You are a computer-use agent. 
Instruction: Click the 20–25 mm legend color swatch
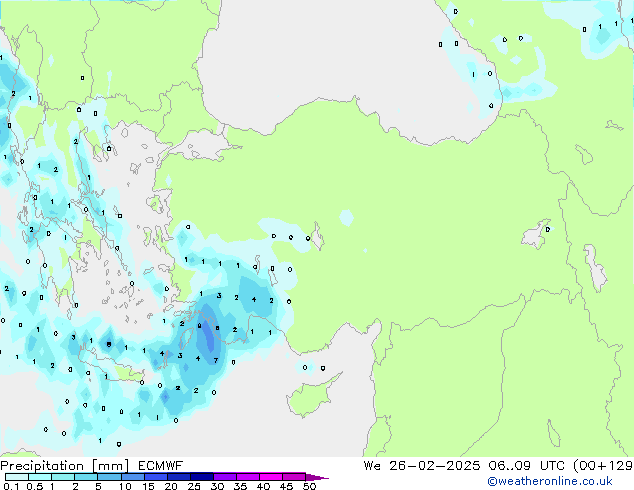click(x=178, y=477)
